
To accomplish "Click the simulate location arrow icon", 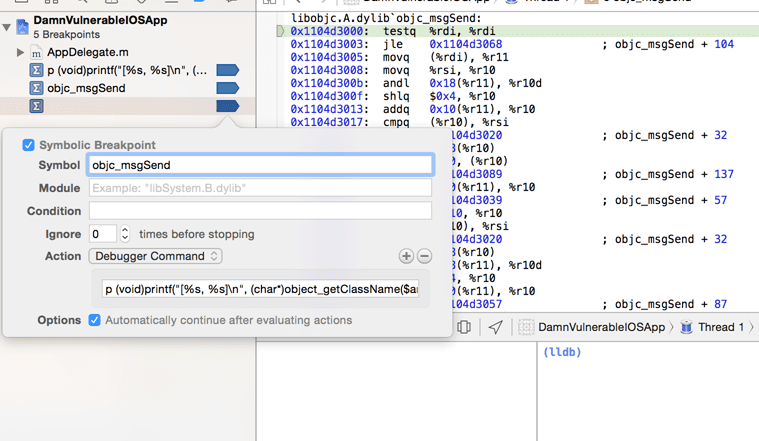I will pos(495,327).
